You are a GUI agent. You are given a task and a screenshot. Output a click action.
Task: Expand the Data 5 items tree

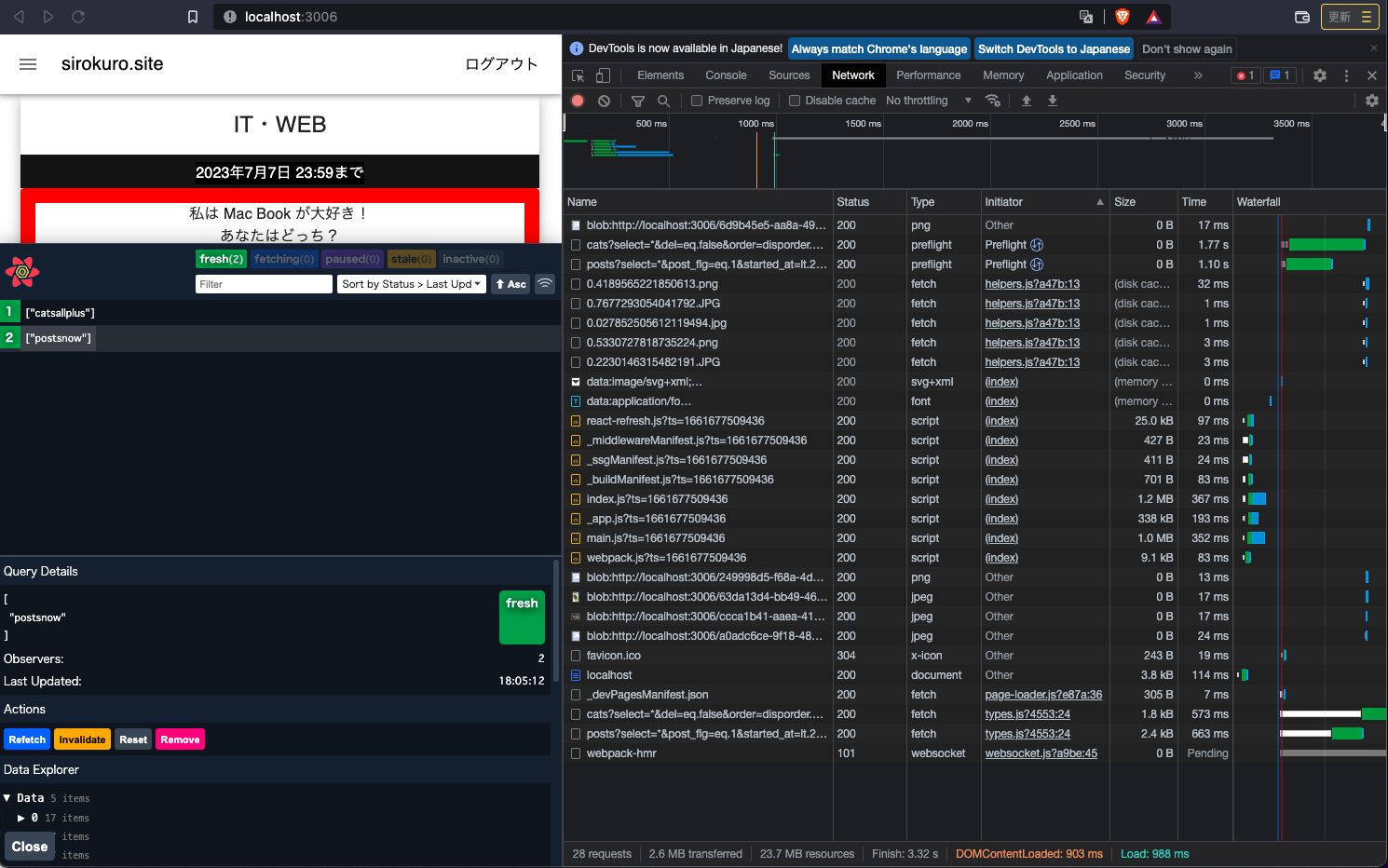tap(7, 798)
